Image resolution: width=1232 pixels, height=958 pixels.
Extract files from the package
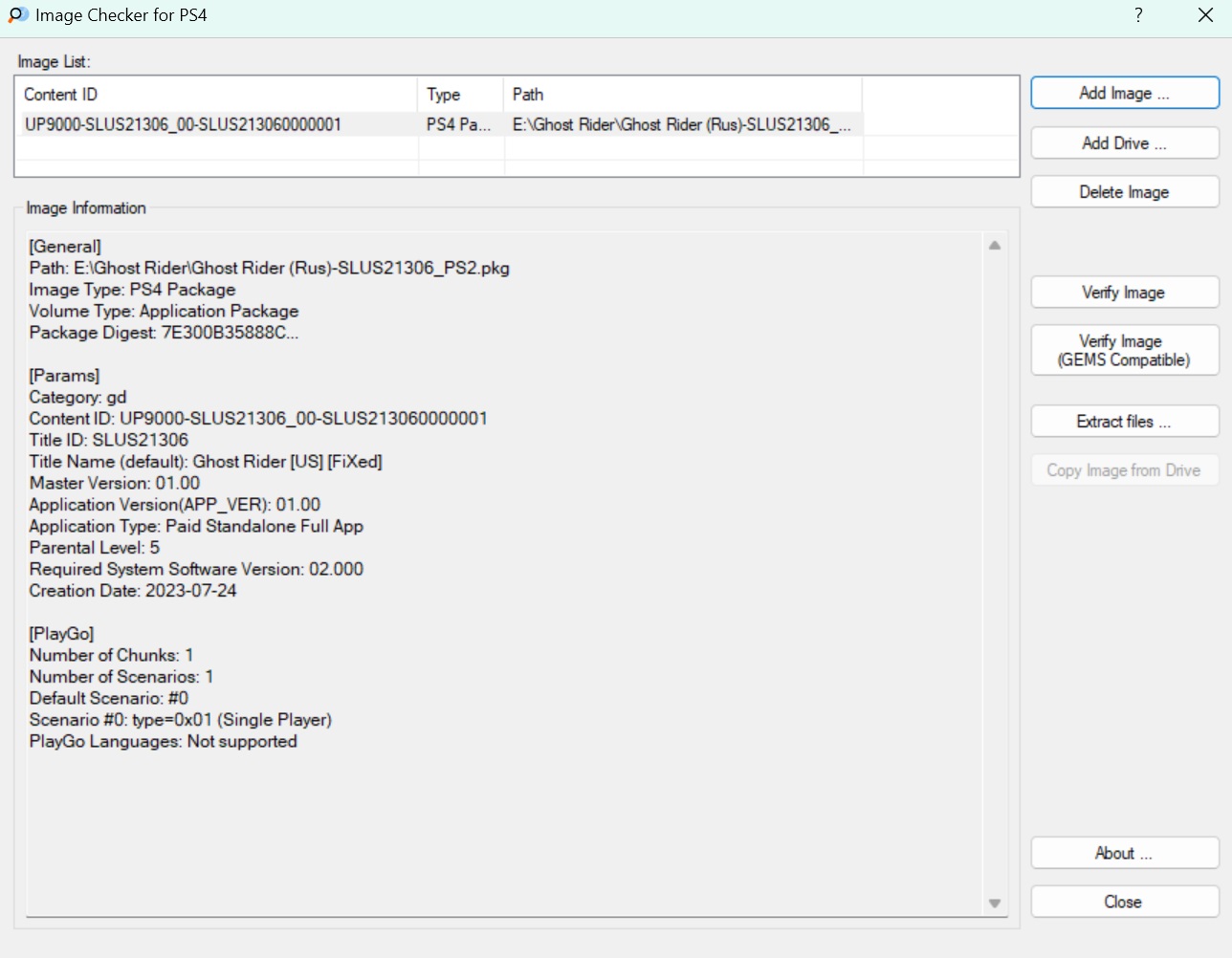(1125, 422)
